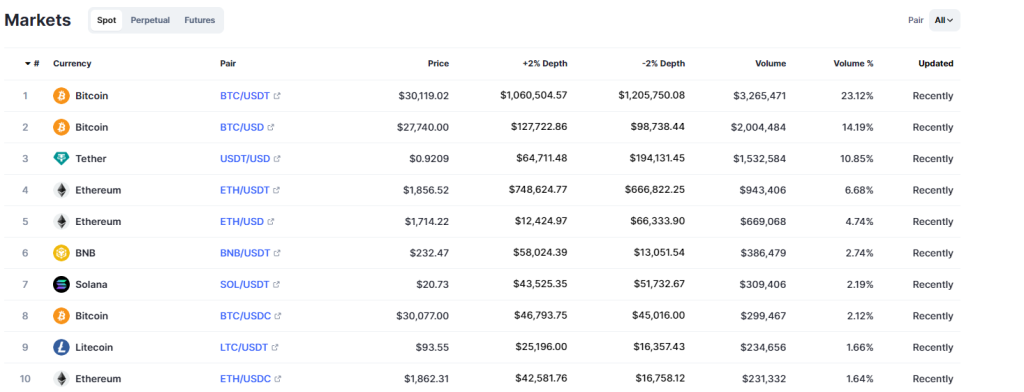Click the volume percentage 1.64%
The height and width of the screenshot is (392, 1024).
[x=859, y=379]
